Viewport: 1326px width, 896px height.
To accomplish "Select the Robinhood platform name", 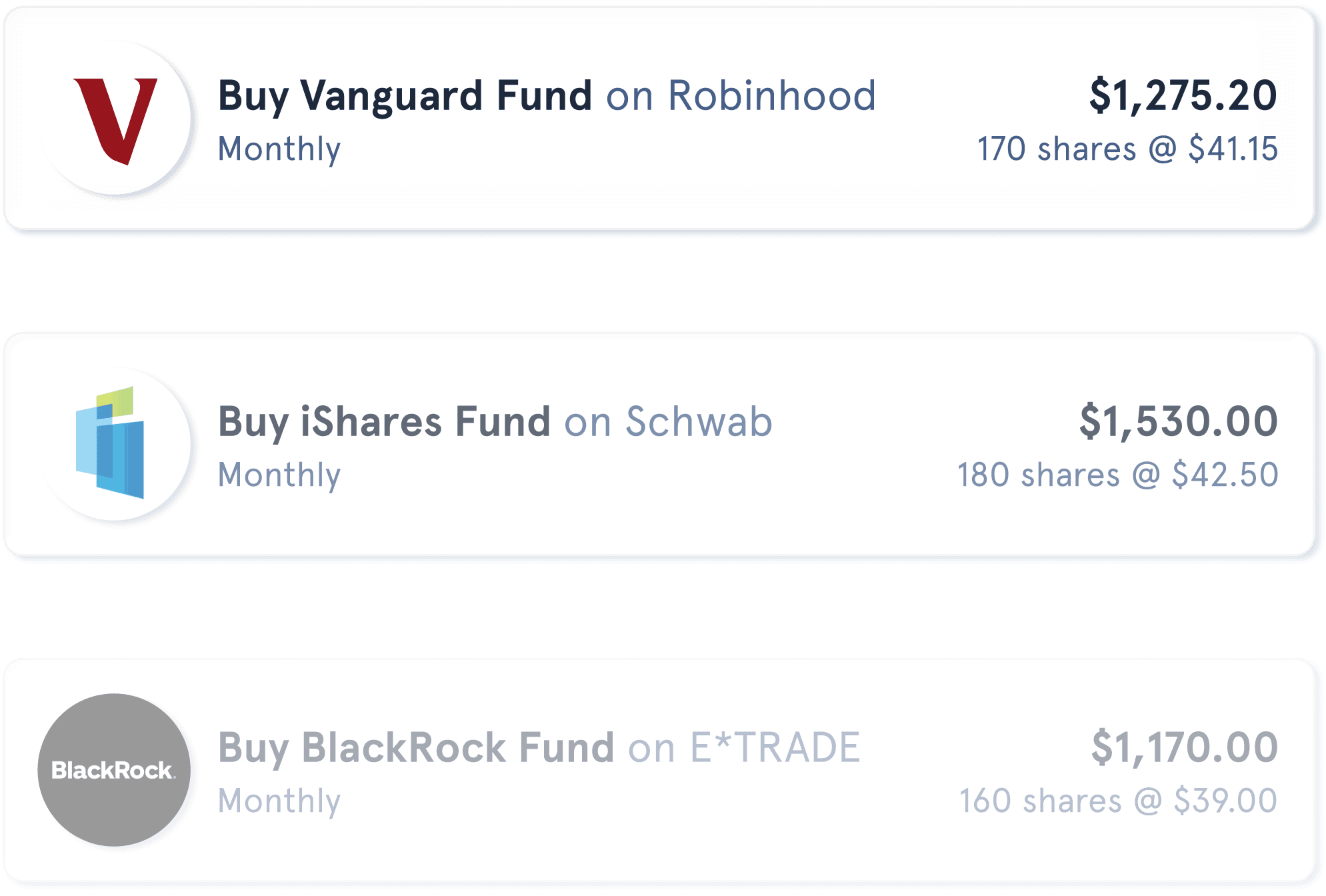I will pyautogui.click(x=771, y=96).
